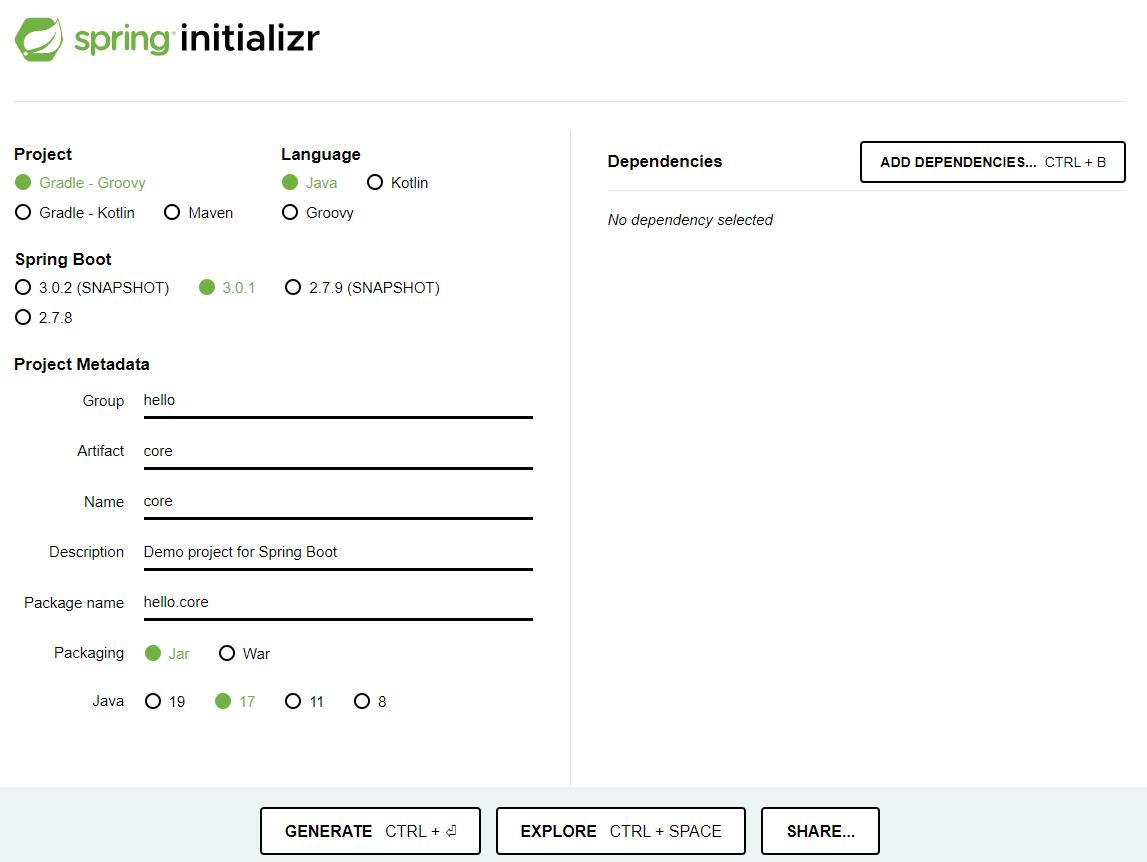Pick Java version 11
Image resolution: width=1147 pixels, height=862 pixels.
coord(304,702)
